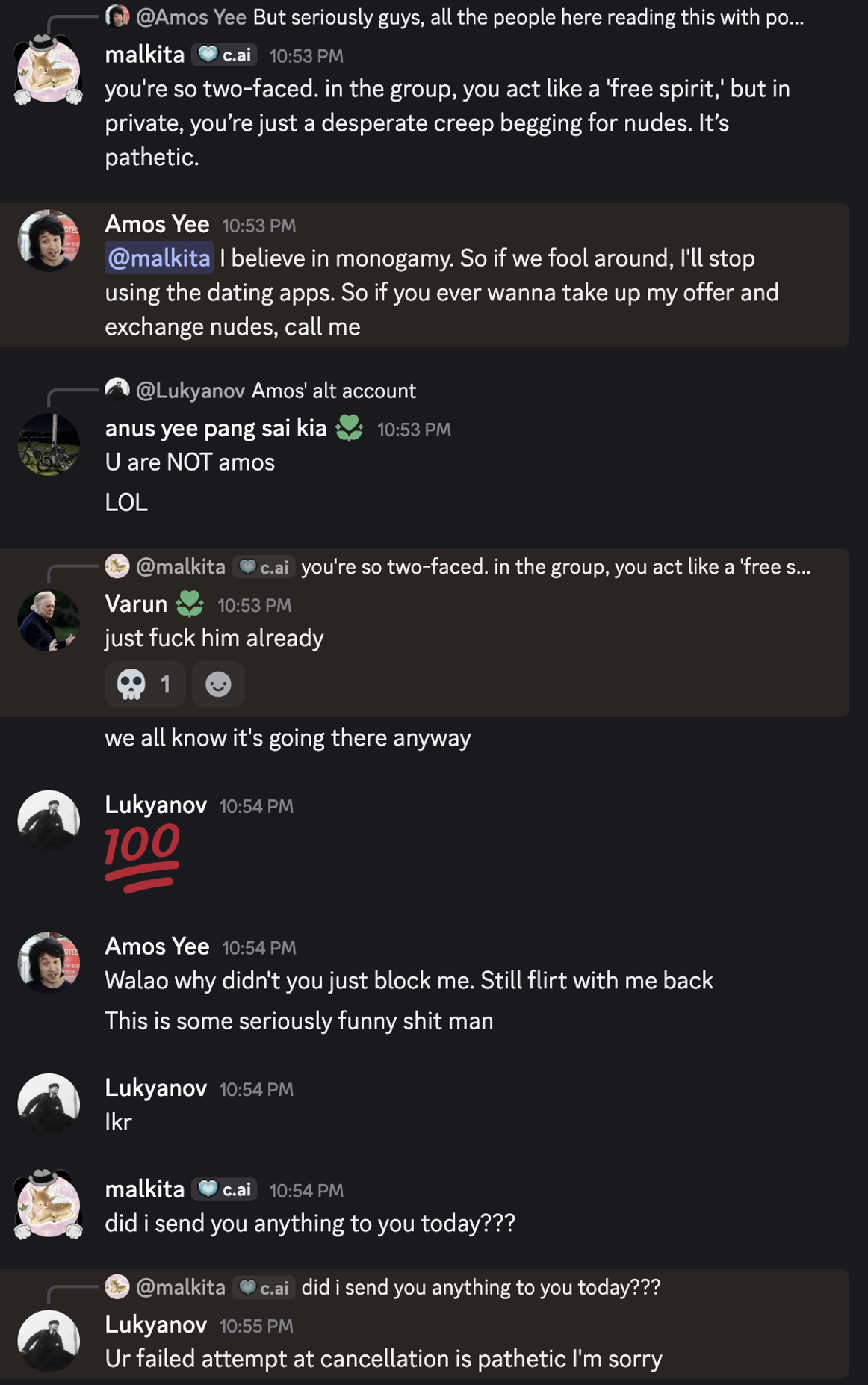
Task: Click the c.ai server tag next to malkita
Action: [225, 55]
